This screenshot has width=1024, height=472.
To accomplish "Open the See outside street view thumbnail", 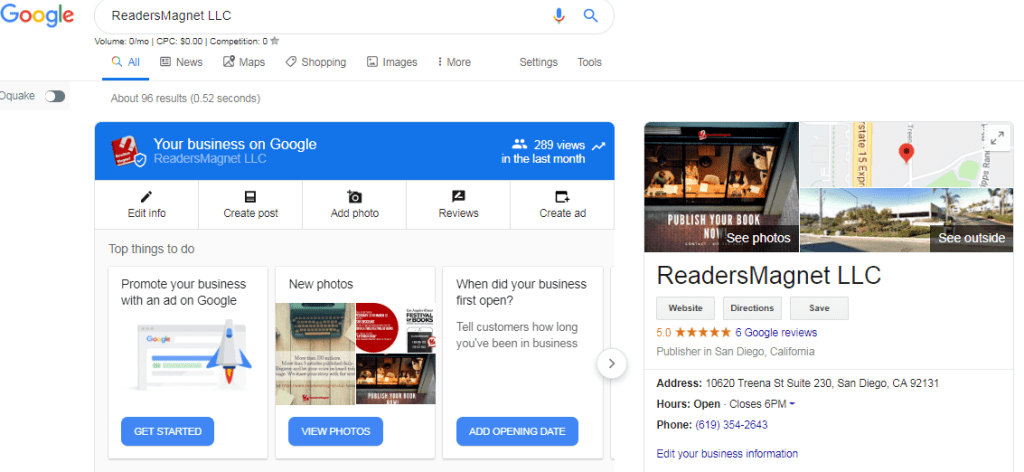I will pos(906,221).
